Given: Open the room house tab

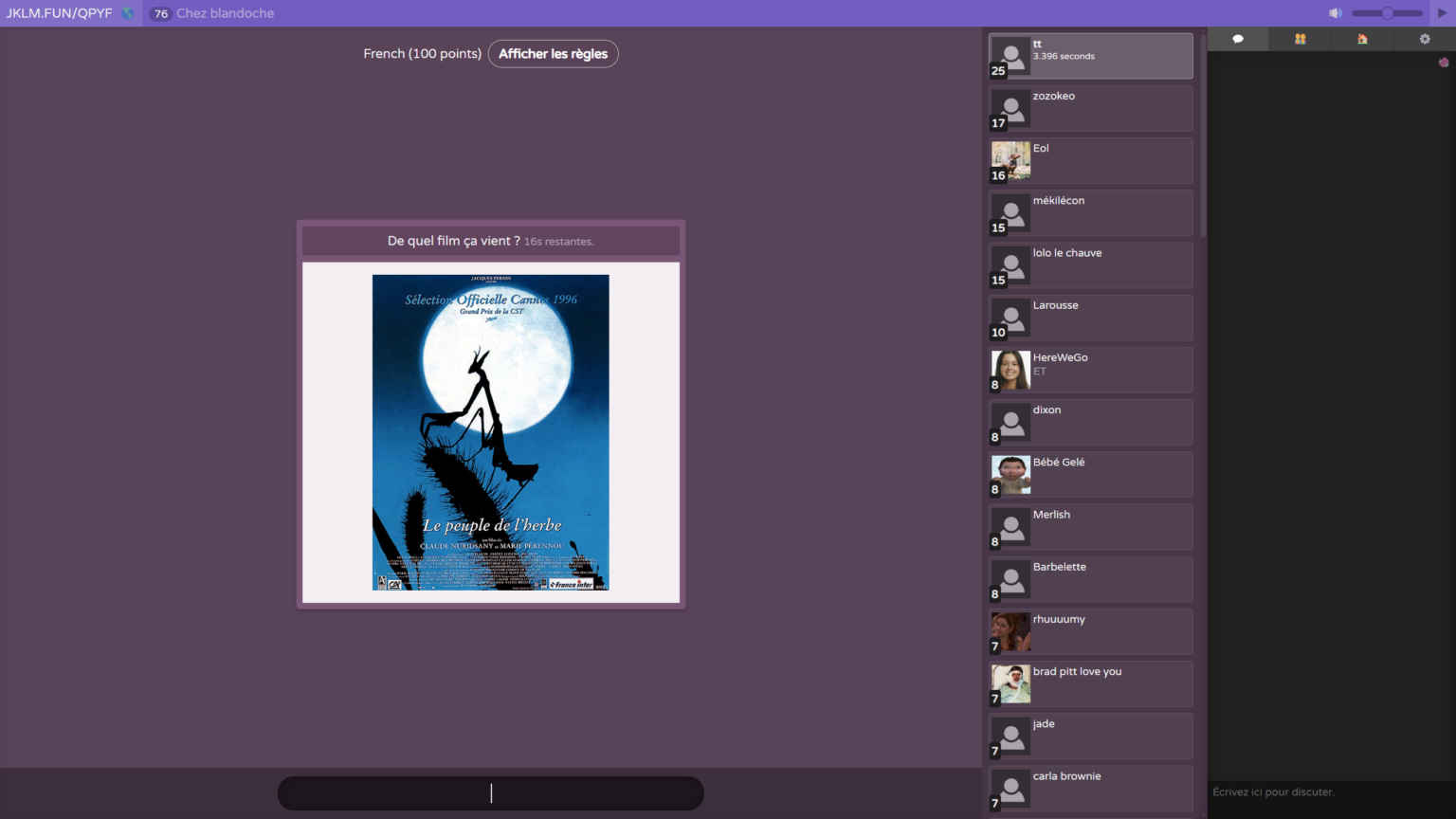Looking at the screenshot, I should point(1362,39).
